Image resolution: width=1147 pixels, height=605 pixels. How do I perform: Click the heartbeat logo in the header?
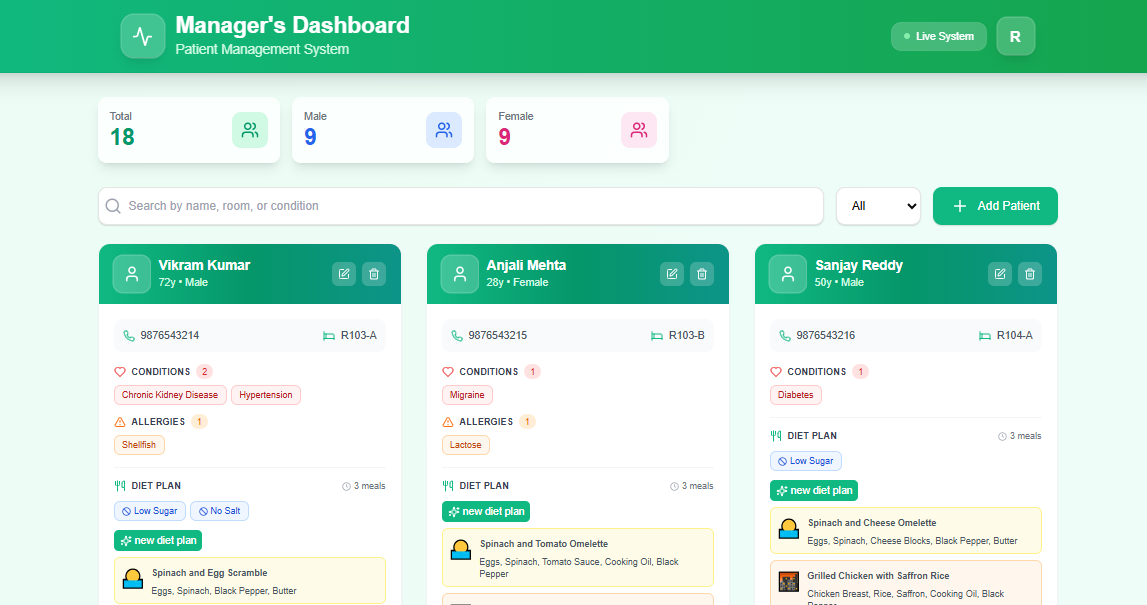(142, 36)
